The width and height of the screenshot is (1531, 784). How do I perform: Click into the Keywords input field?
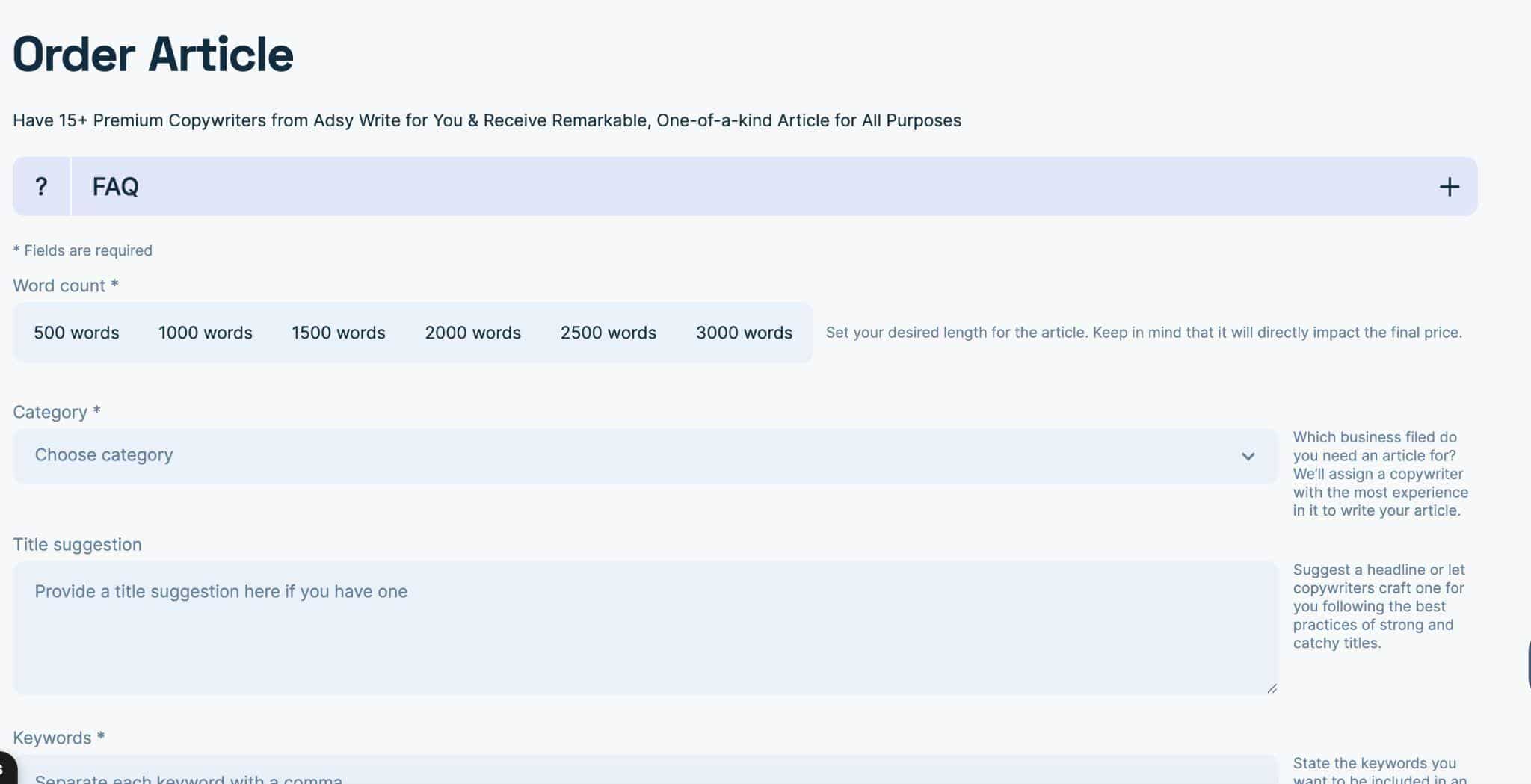point(644,770)
